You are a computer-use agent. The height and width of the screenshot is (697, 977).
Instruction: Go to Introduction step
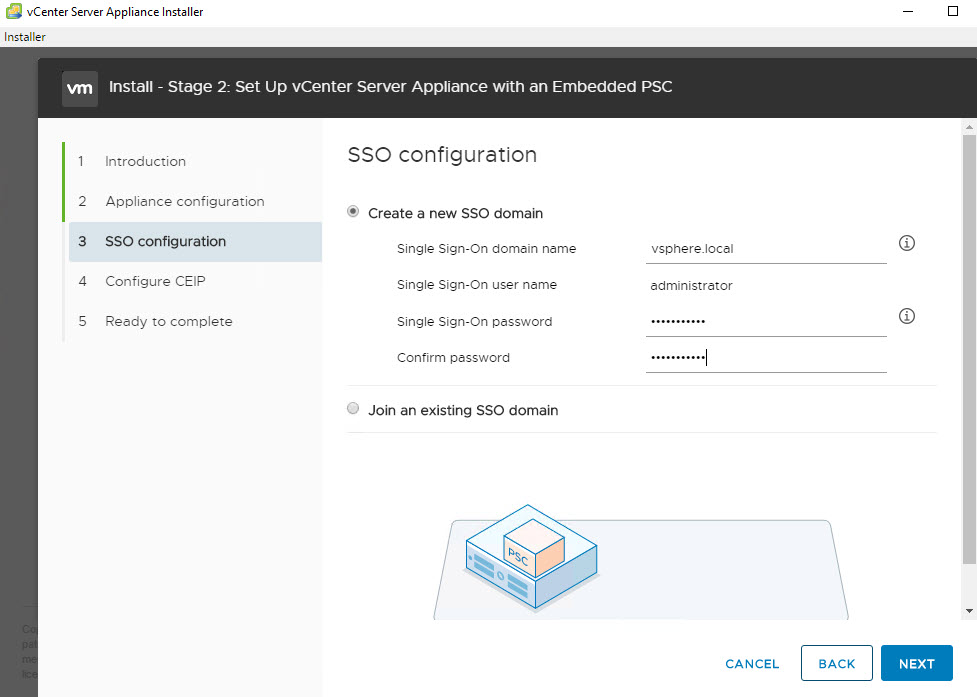145,161
